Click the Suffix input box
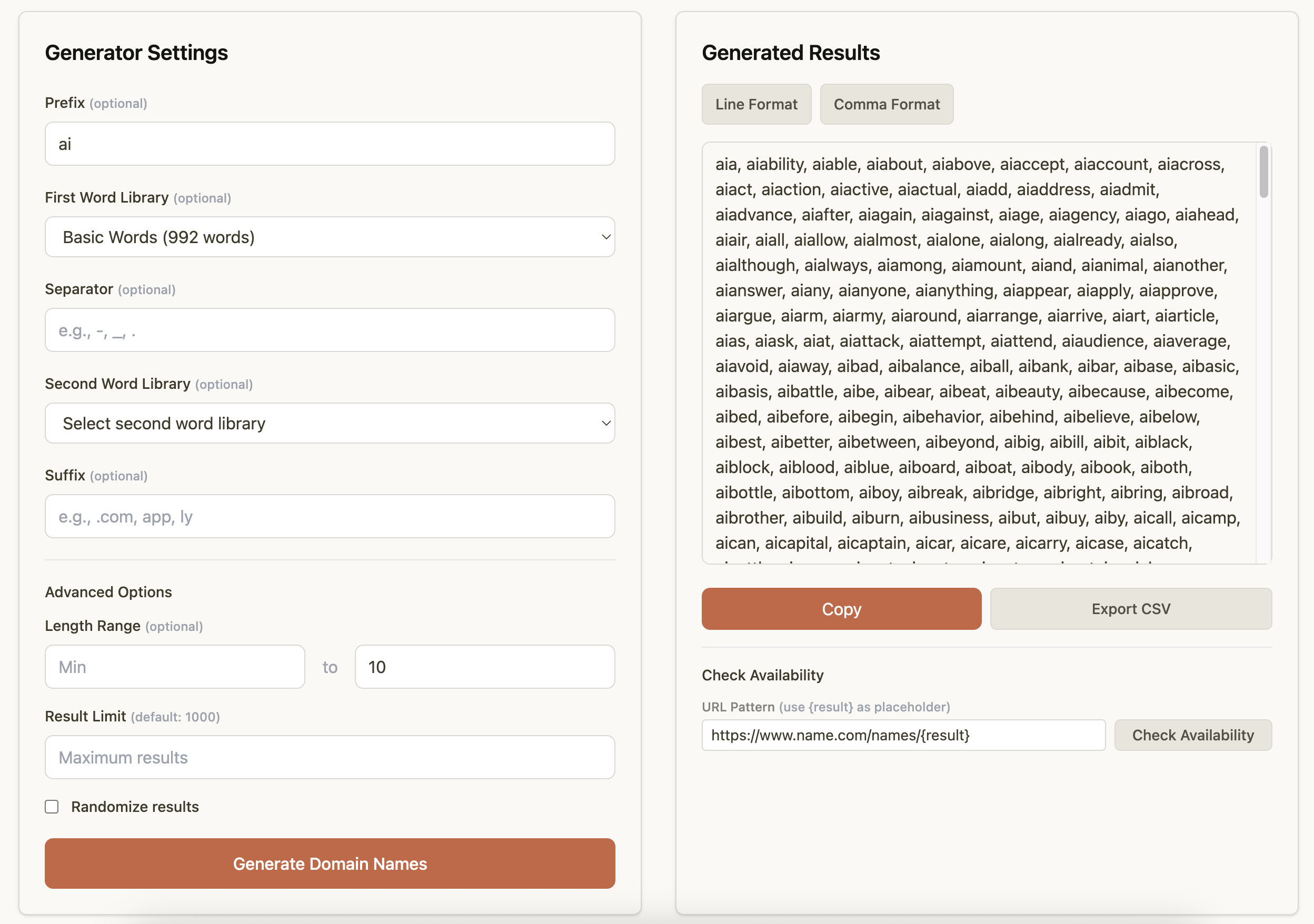The image size is (1314, 924). (x=329, y=516)
